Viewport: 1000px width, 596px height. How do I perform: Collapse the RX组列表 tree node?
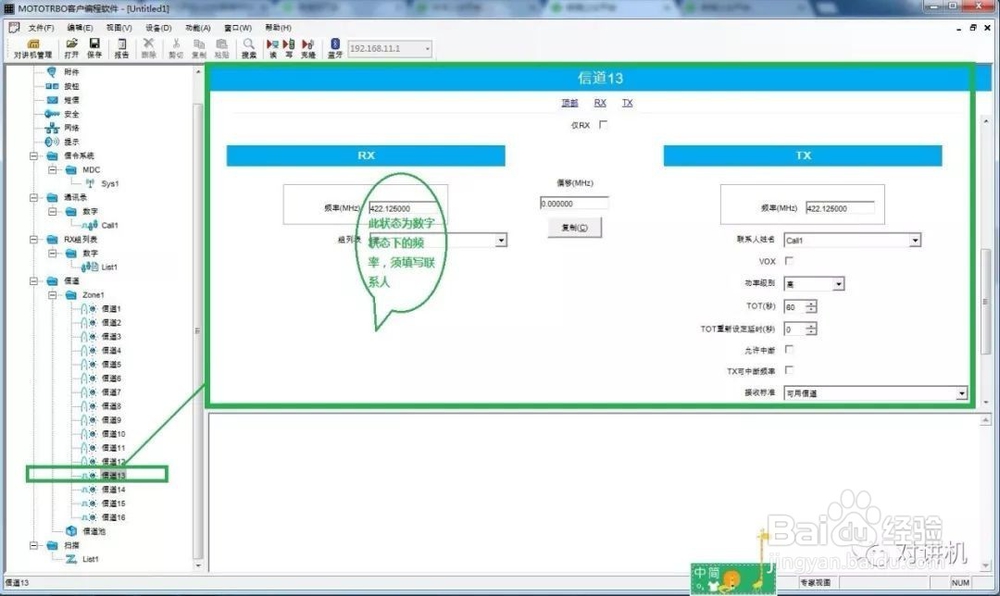pos(34,239)
